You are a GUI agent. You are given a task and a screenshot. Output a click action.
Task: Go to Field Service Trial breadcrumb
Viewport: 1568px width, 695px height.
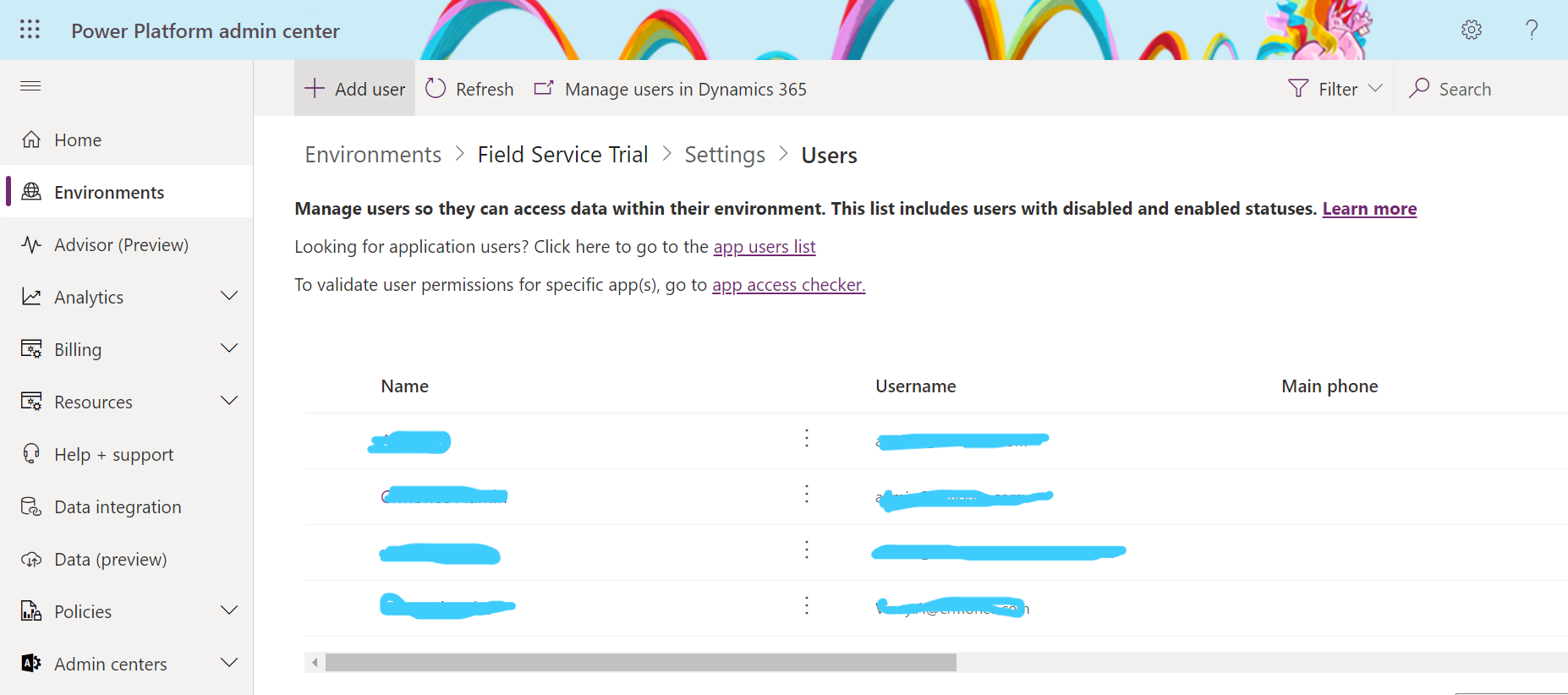[x=562, y=155]
